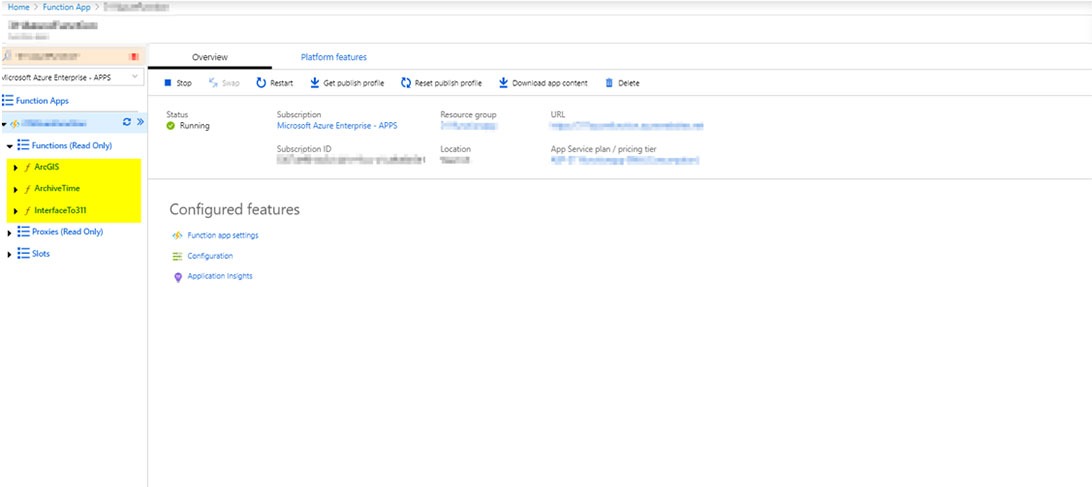
Task: Click the Get publish profile label
Action: click(x=354, y=83)
